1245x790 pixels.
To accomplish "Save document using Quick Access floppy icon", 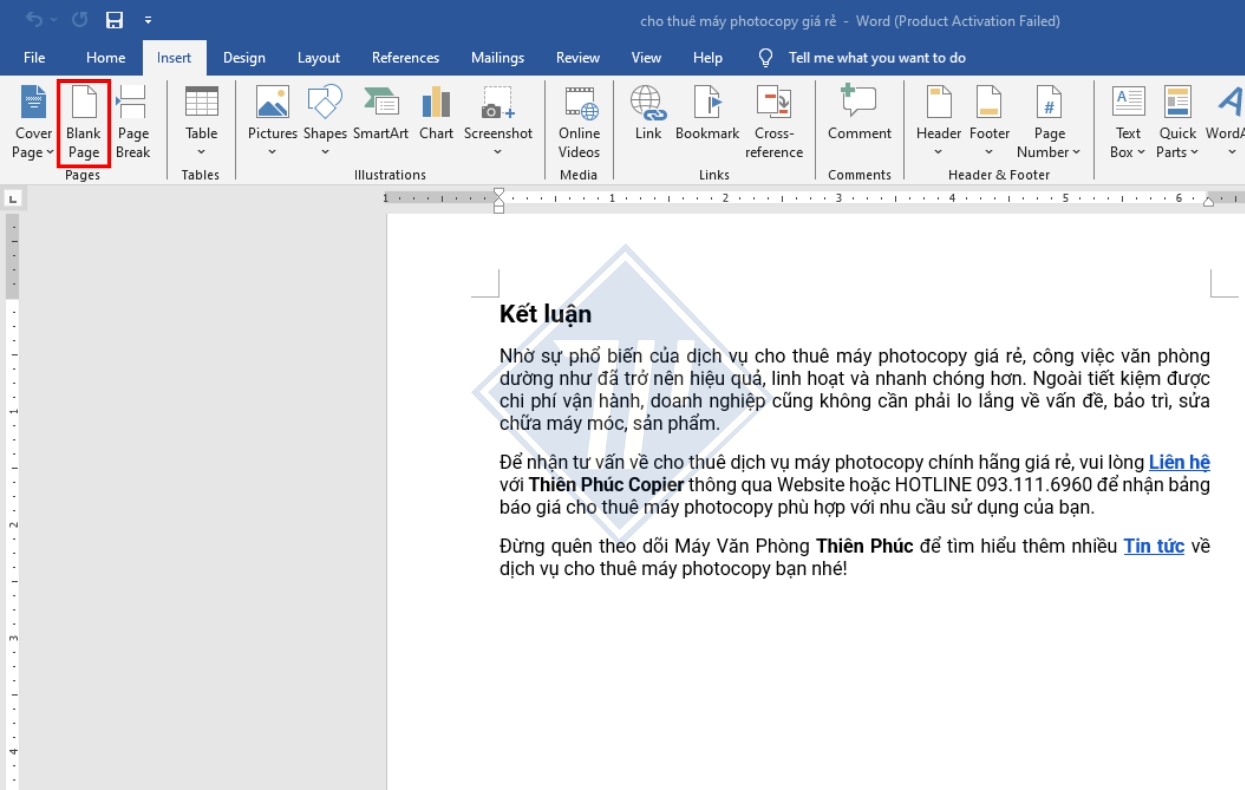I will [114, 20].
